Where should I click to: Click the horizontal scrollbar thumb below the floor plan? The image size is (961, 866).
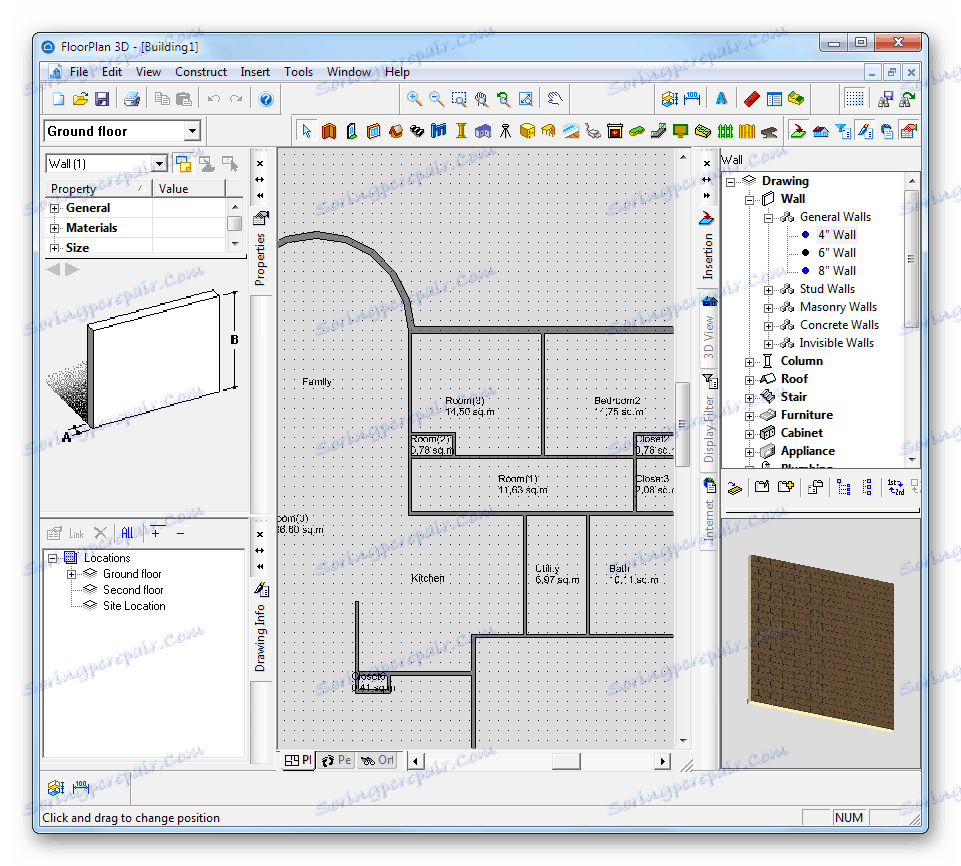[566, 761]
